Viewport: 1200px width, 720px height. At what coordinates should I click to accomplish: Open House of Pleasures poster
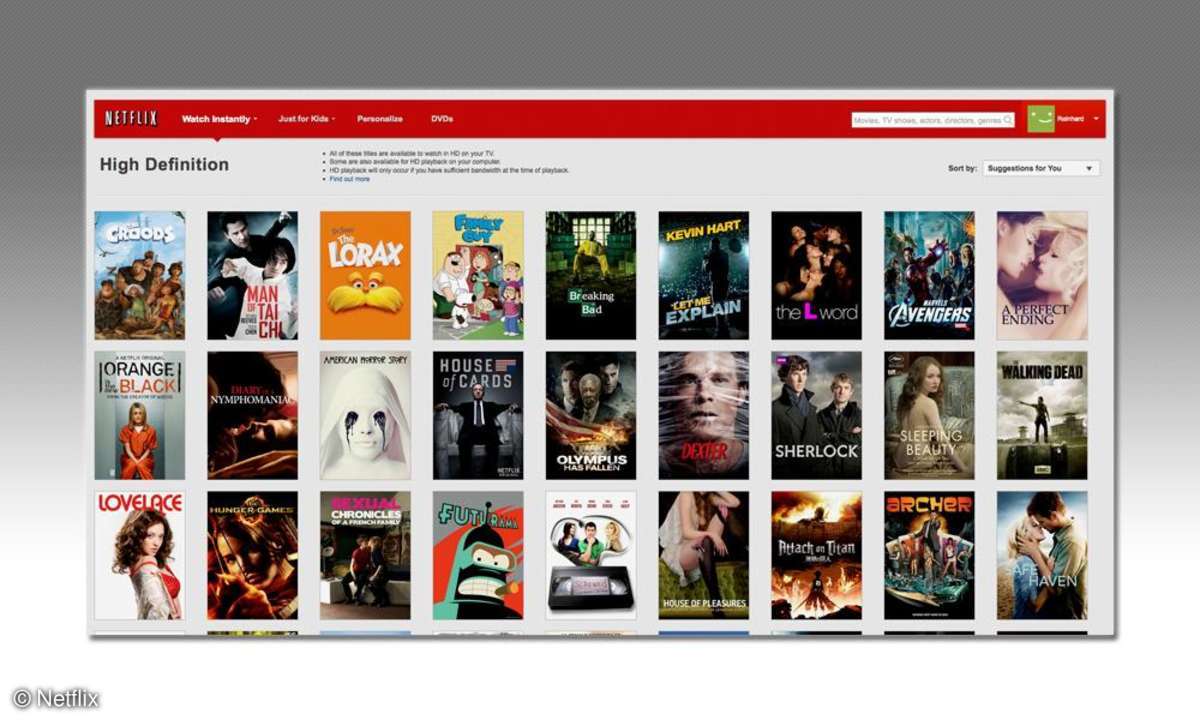tap(704, 555)
